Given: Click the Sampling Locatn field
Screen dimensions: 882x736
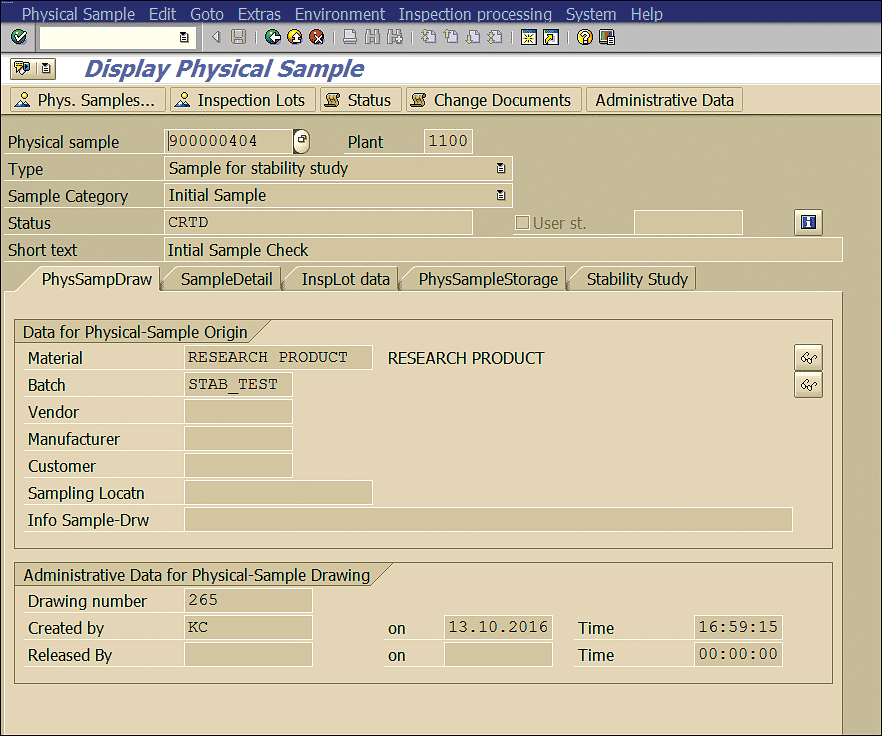Looking at the screenshot, I should click(278, 492).
